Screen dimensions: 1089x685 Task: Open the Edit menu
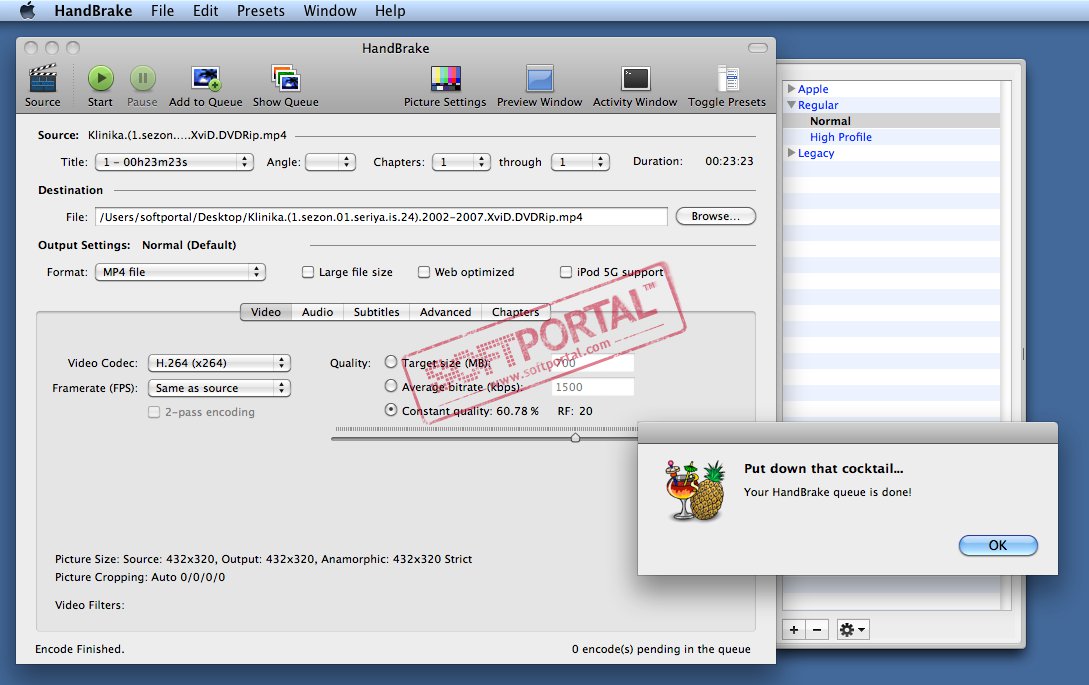click(206, 10)
